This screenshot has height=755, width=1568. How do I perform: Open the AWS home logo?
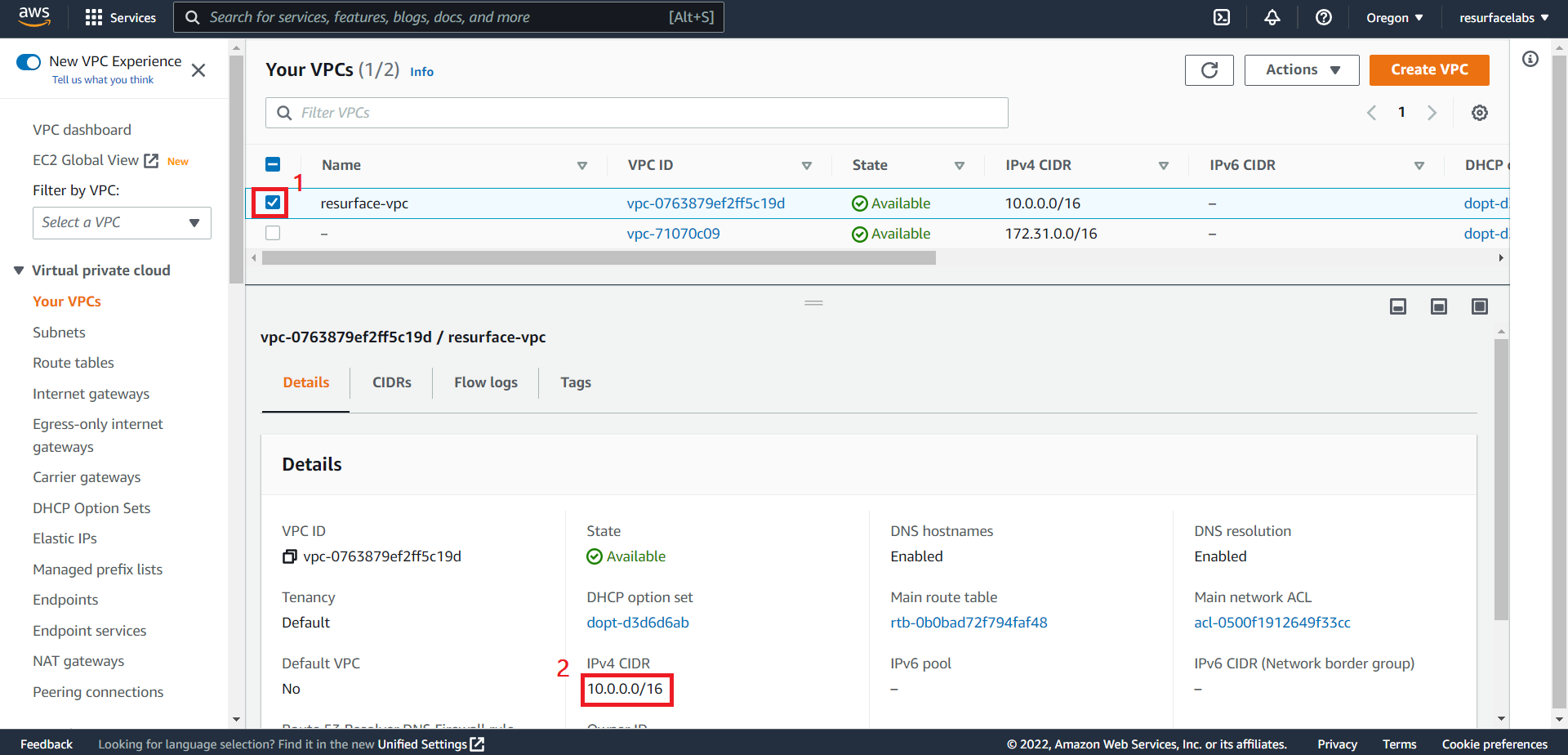click(x=34, y=16)
